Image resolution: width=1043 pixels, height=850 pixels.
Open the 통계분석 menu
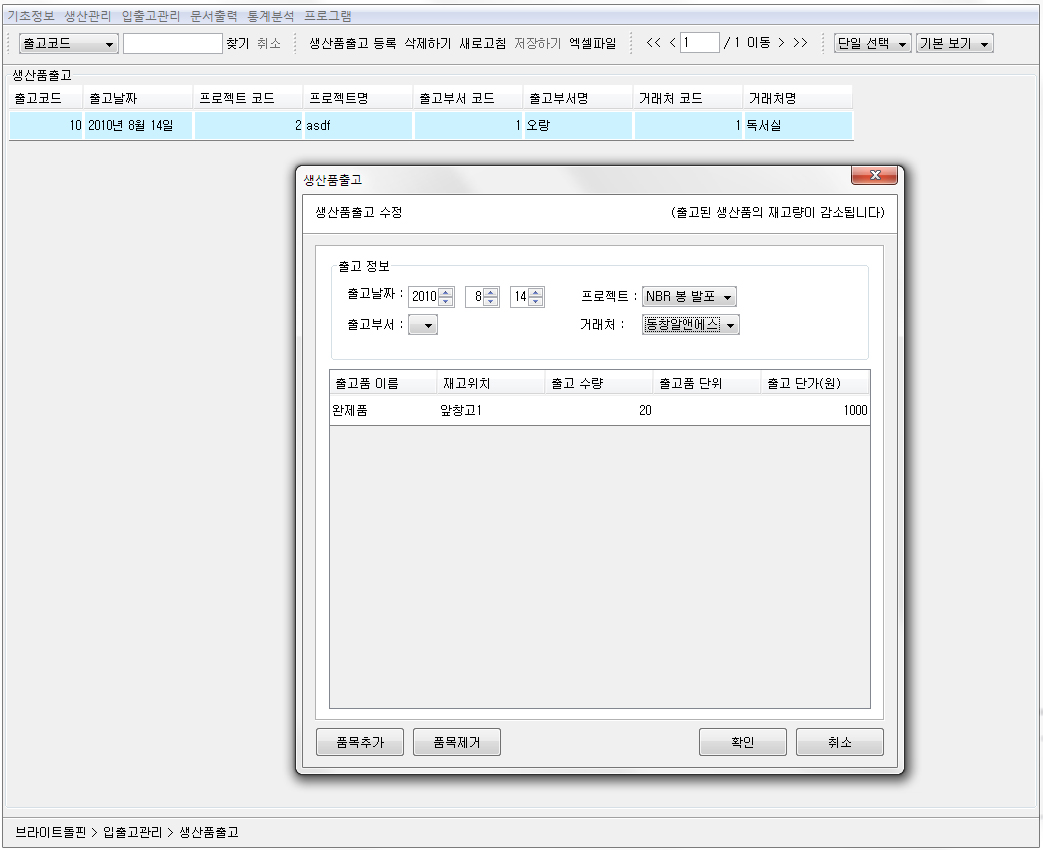[270, 16]
